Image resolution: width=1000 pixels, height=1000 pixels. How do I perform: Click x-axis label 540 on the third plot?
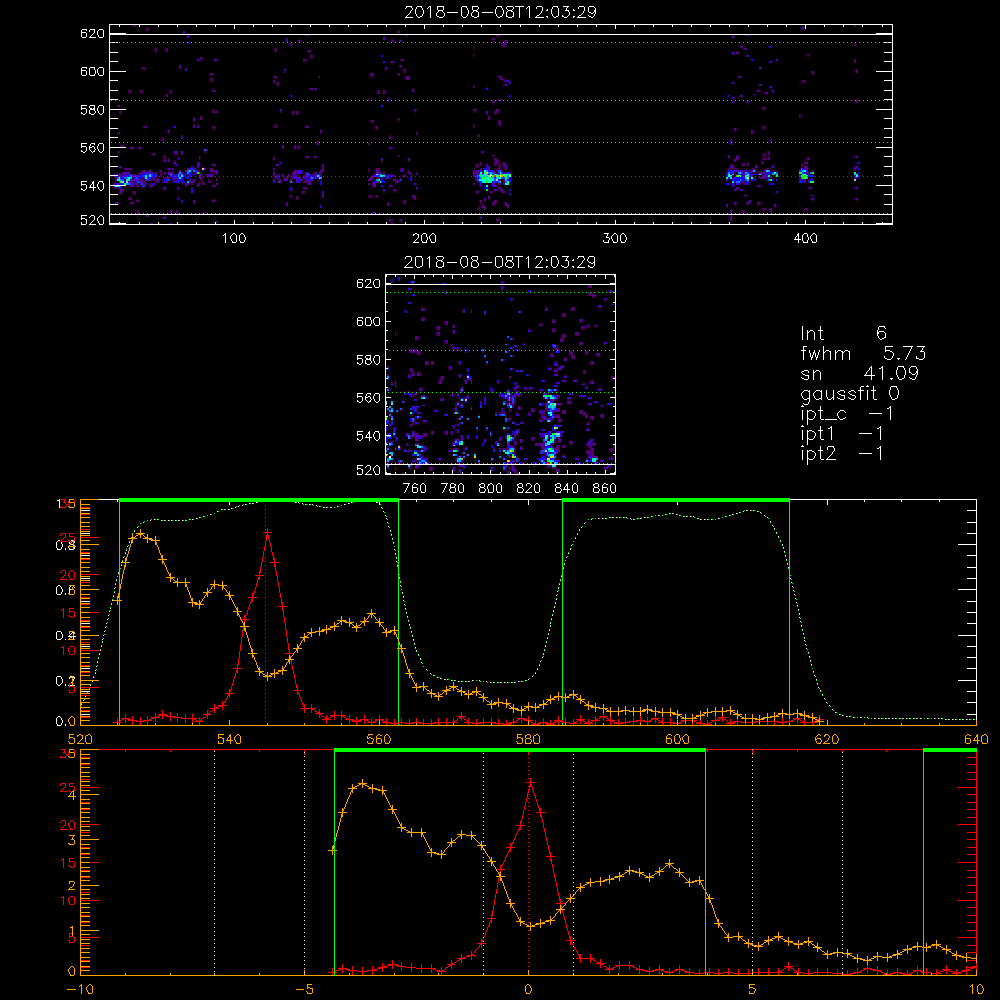230,740
